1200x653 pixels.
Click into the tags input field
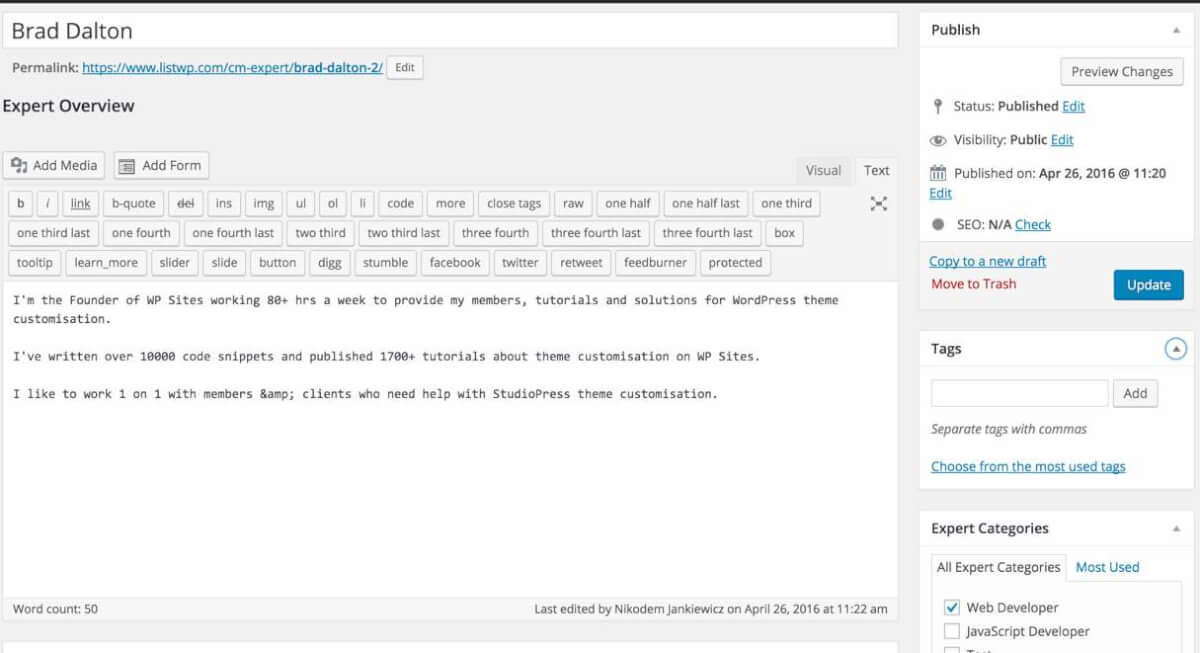[1019, 393]
